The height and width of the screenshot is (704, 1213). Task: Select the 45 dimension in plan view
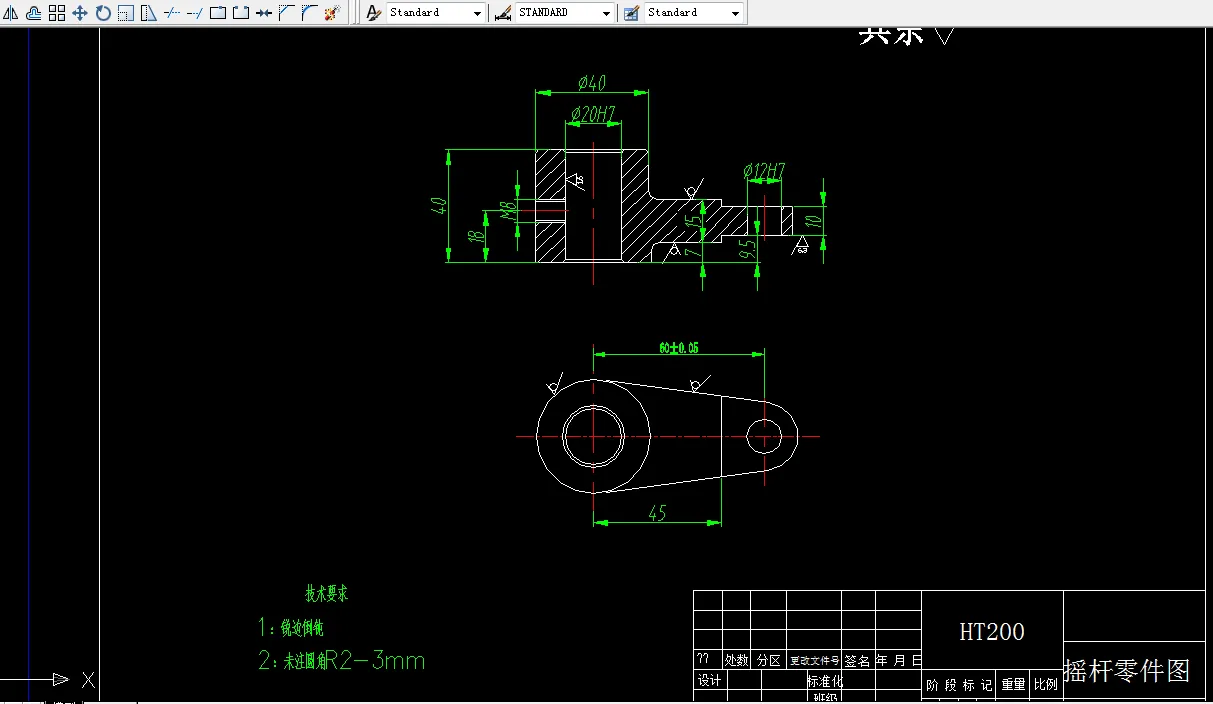pos(657,513)
